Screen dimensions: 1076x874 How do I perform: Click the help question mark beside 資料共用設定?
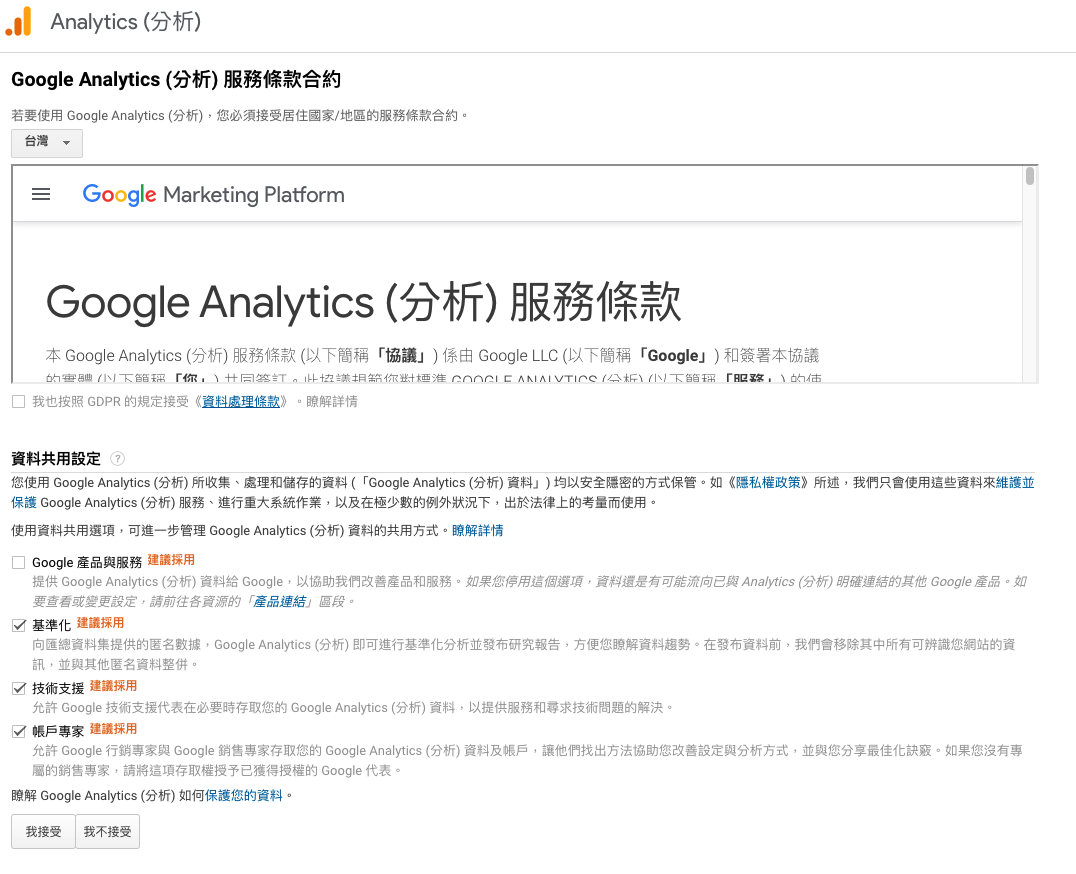coord(117,458)
